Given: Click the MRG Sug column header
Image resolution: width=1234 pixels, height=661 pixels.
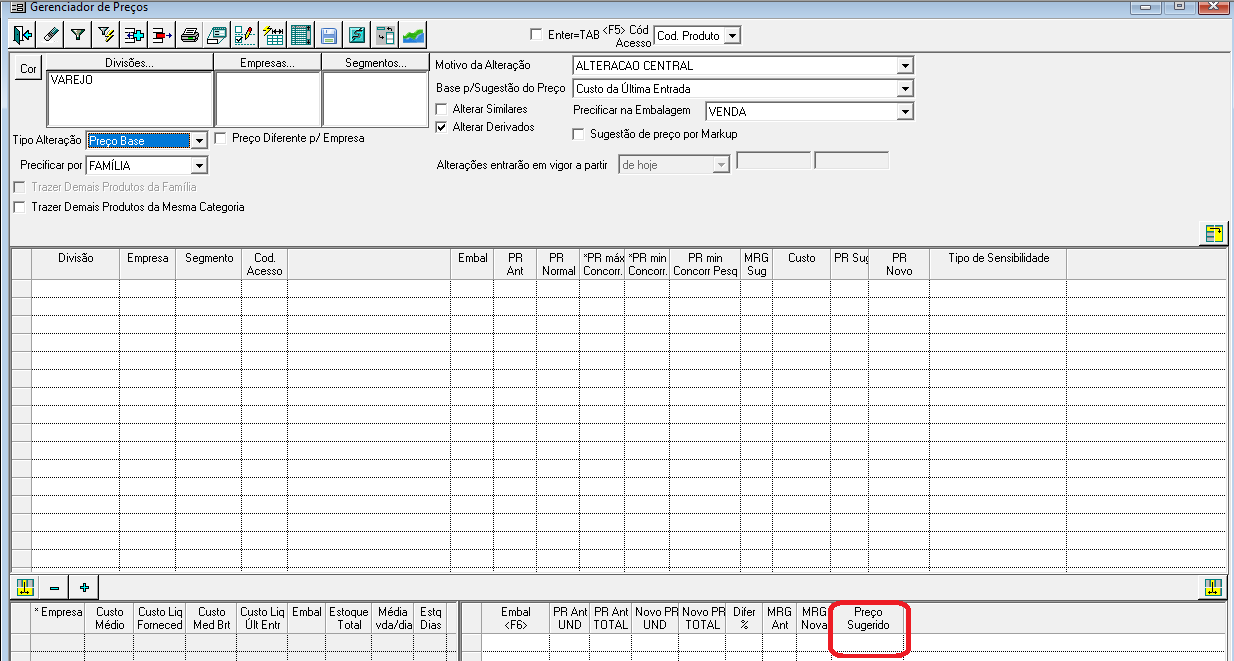Looking at the screenshot, I should pyautogui.click(x=757, y=264).
